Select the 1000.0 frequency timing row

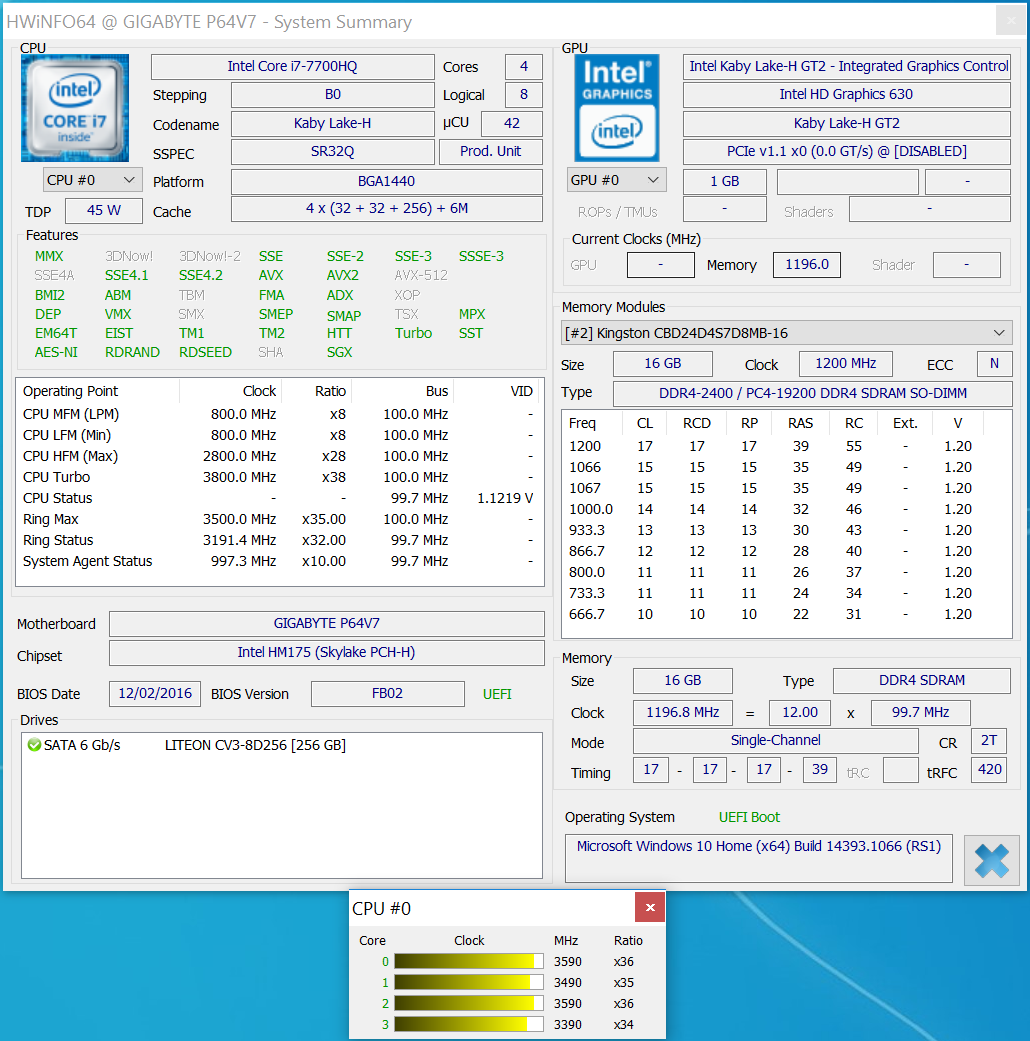tap(786, 509)
